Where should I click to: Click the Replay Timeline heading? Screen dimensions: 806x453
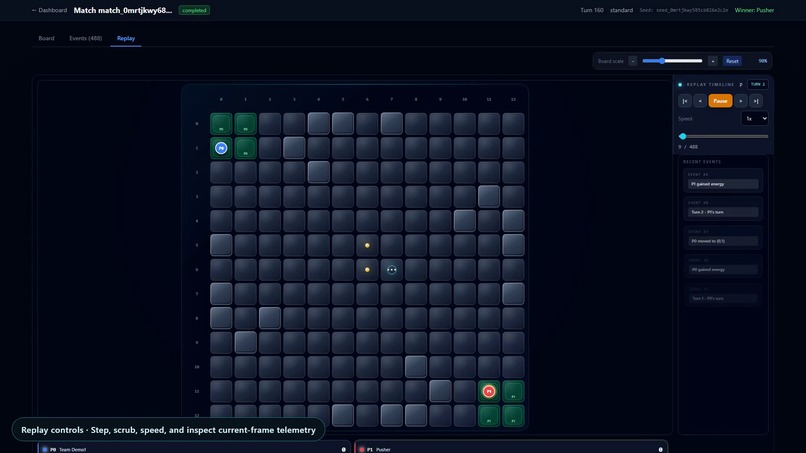click(710, 84)
